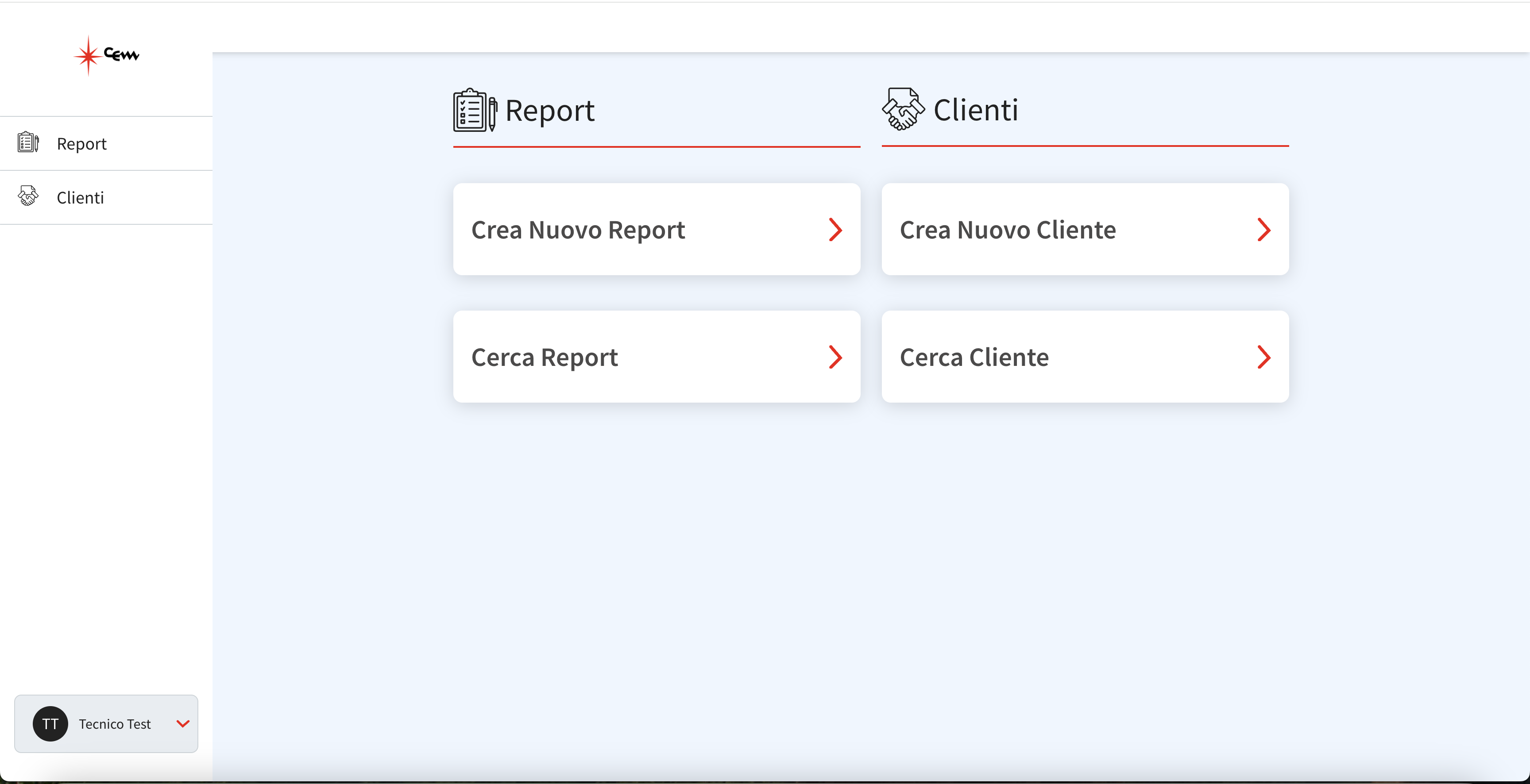Click the Clienti section heading text
Viewport: 1530px width, 784px height.
point(976,111)
